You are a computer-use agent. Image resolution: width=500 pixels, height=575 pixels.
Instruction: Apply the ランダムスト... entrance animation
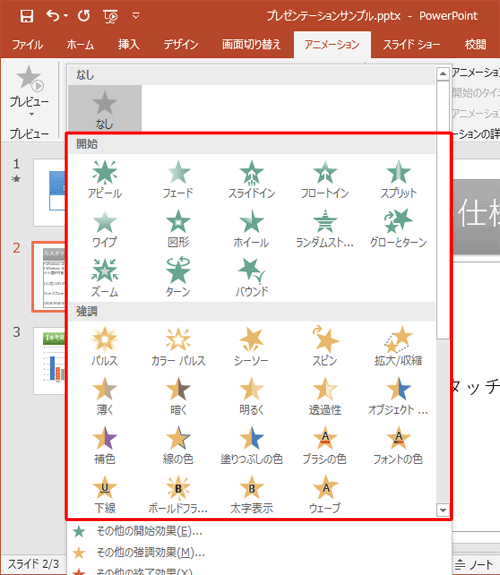[x=325, y=229]
